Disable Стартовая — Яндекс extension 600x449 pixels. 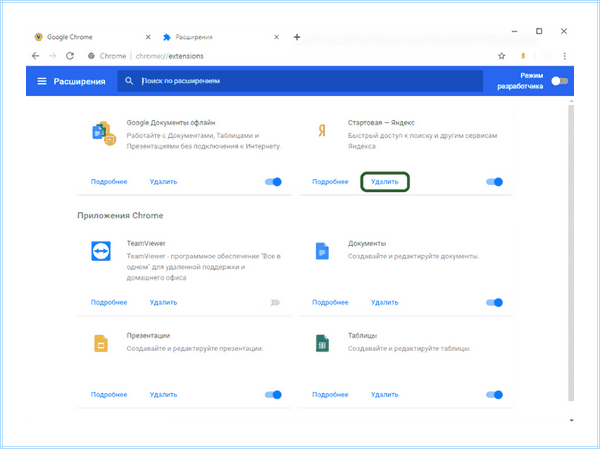tap(494, 181)
